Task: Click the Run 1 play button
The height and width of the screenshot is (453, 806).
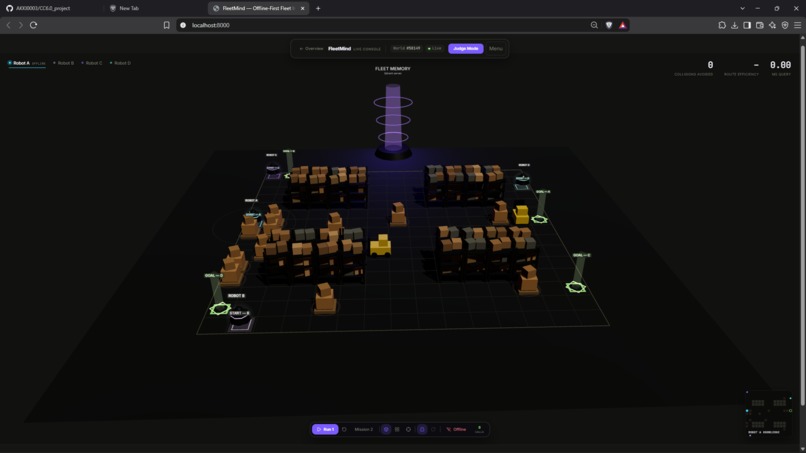Action: pyautogui.click(x=325, y=429)
